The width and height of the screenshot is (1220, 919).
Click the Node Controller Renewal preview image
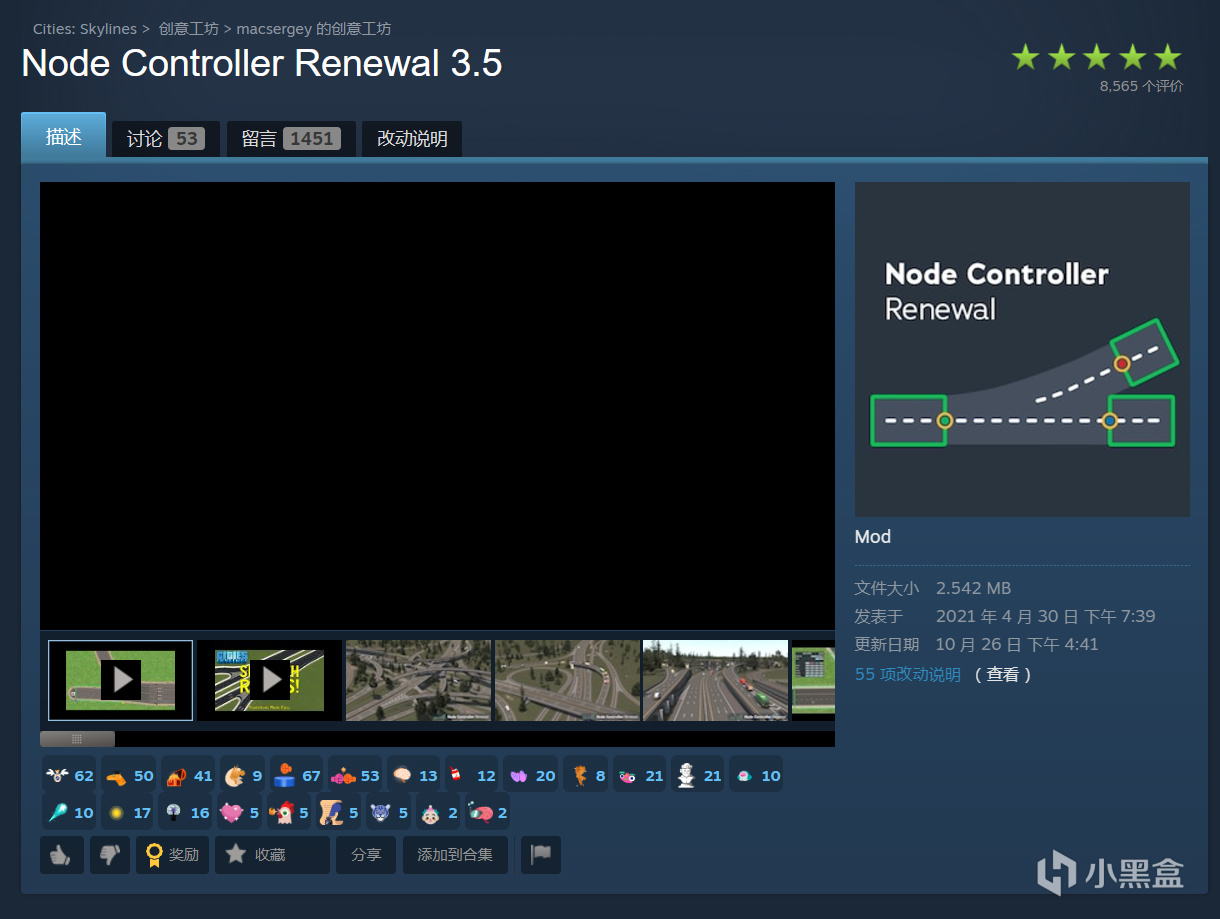1022,349
